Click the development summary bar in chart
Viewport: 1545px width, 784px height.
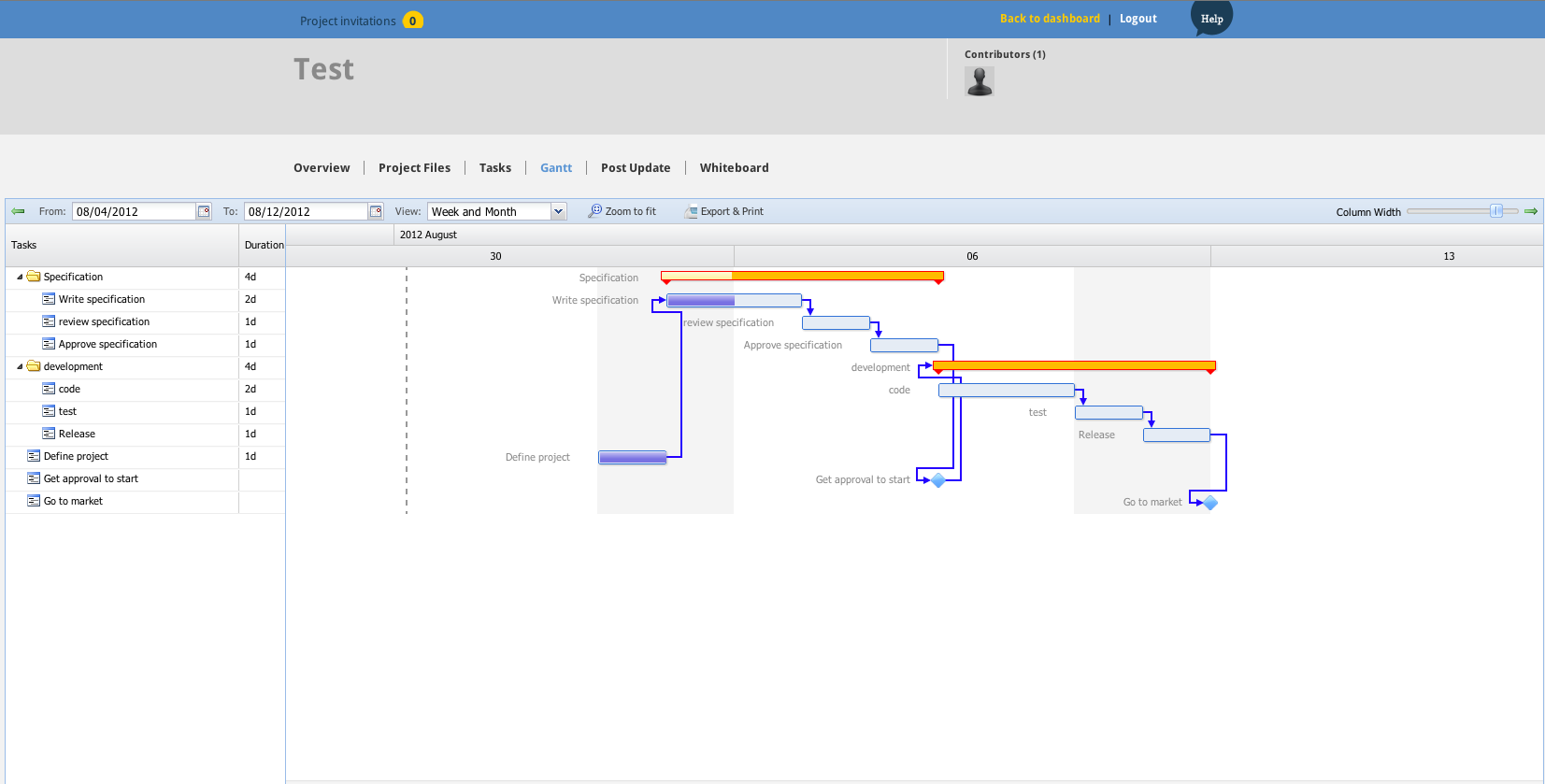(1074, 365)
